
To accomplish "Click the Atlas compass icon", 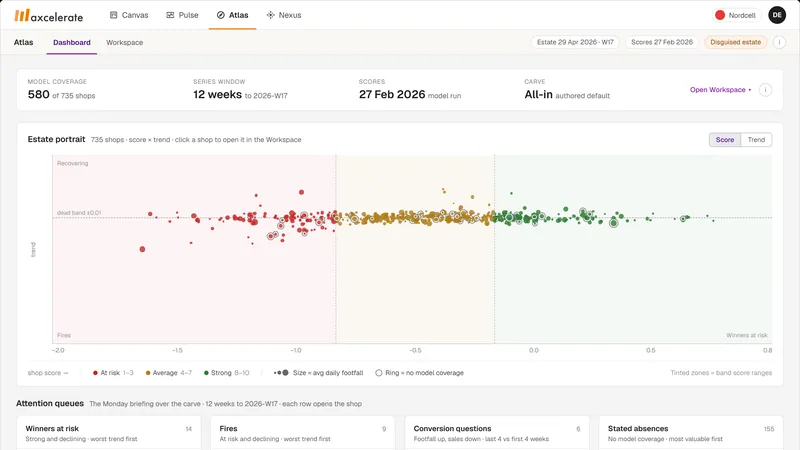I will [220, 15].
